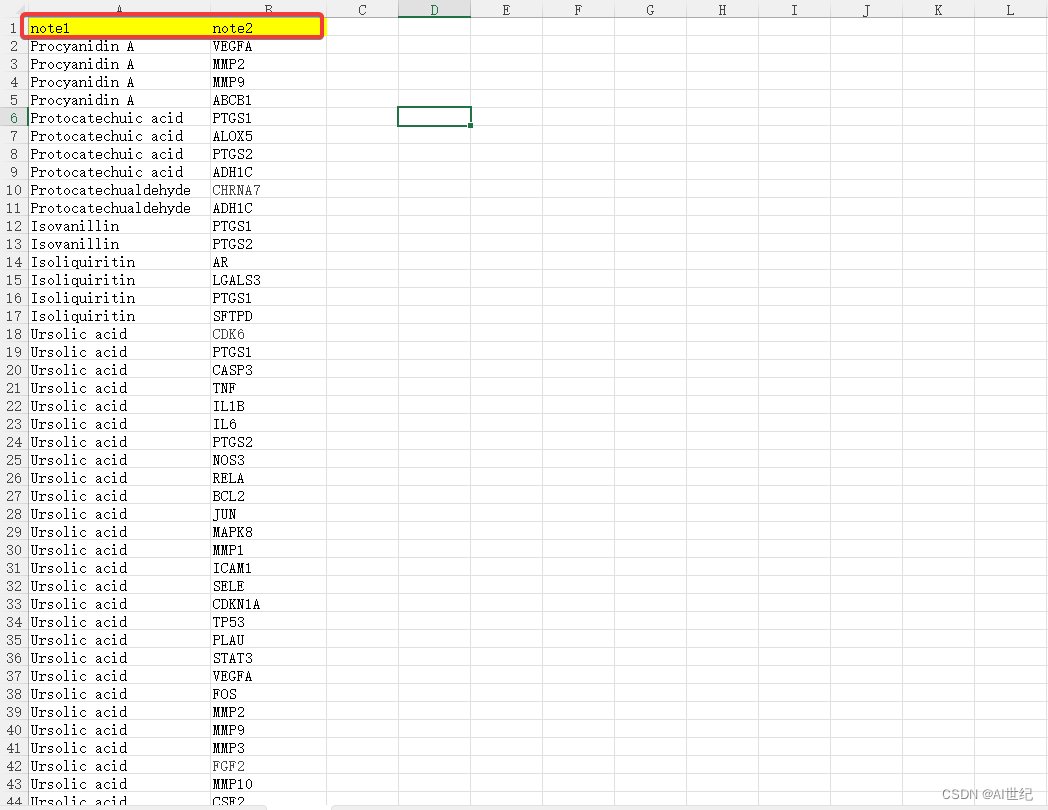This screenshot has height=810, width=1048.
Task: Click Isoliquiritin cell in row 16
Action: [119, 299]
